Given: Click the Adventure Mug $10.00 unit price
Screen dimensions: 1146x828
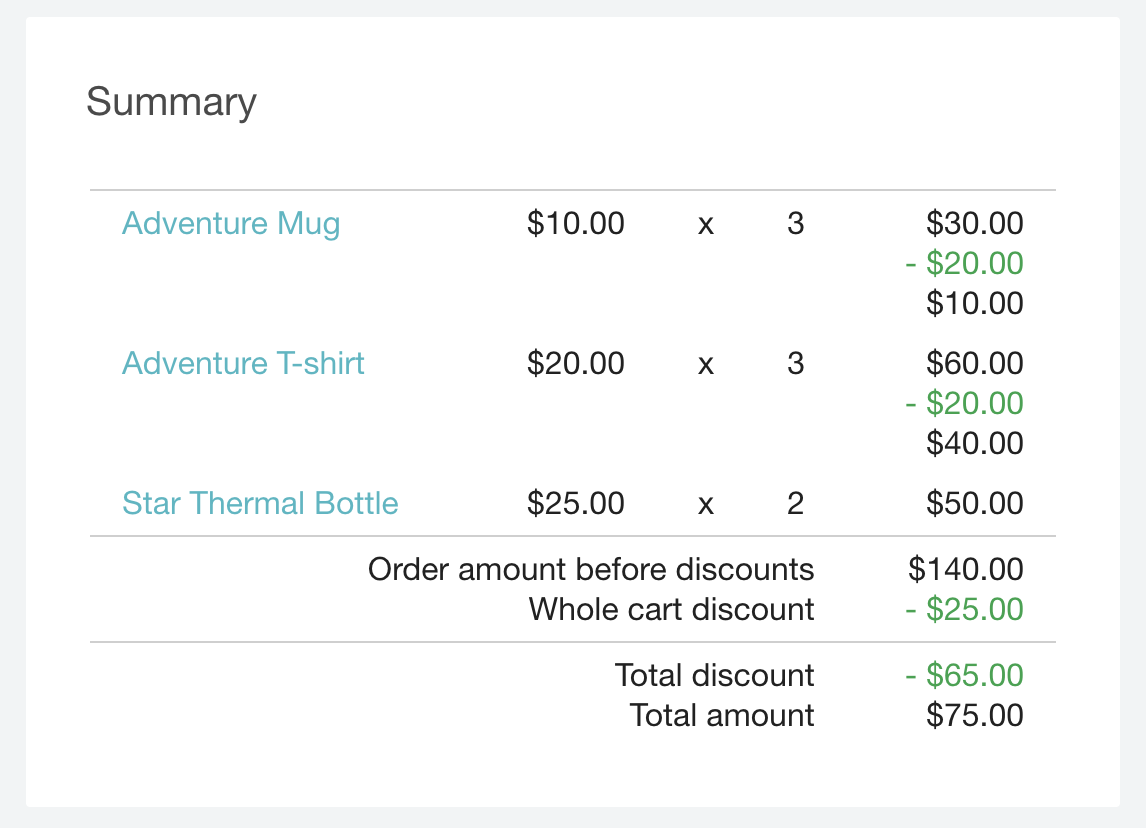Looking at the screenshot, I should (575, 223).
